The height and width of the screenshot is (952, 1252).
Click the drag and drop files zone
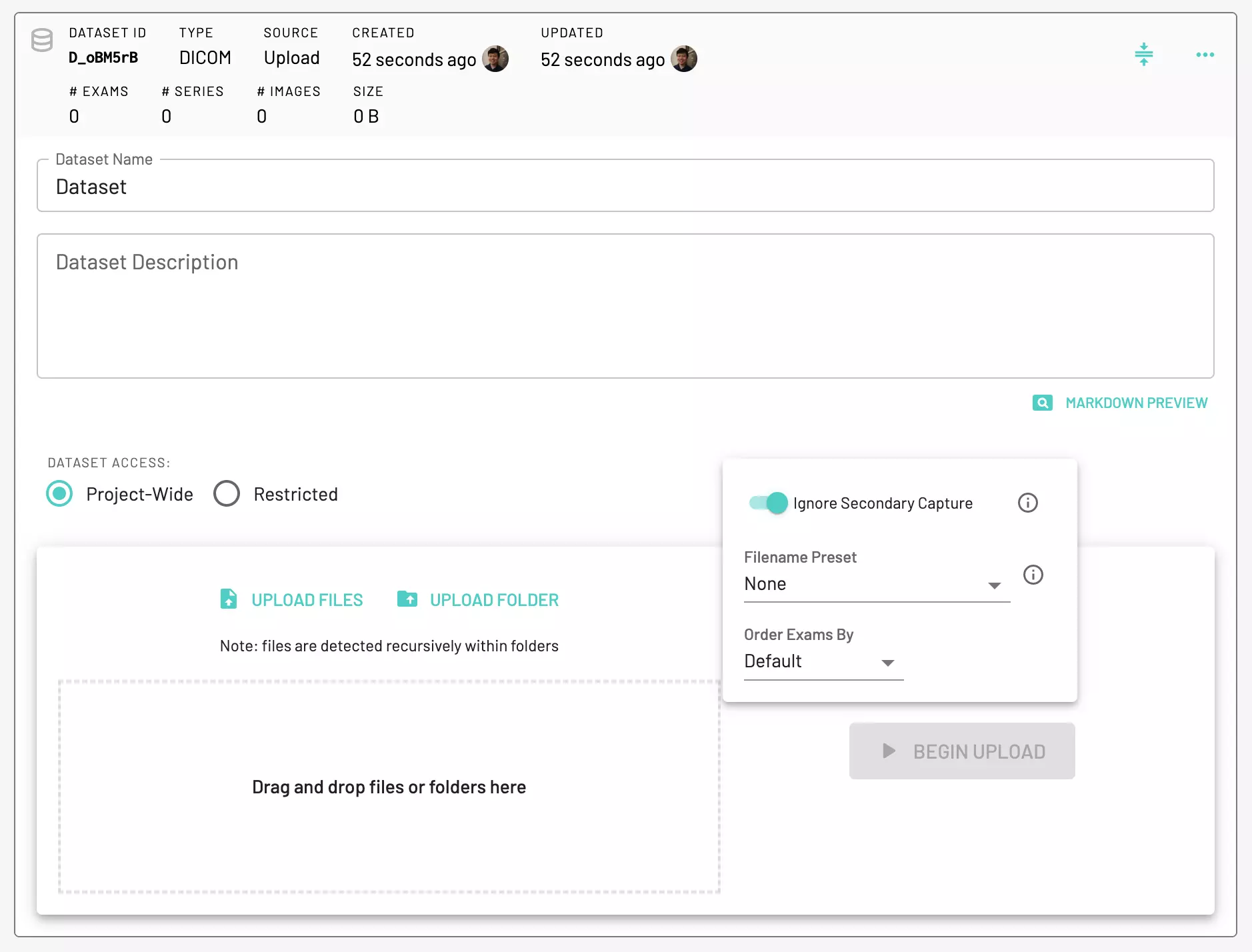click(389, 787)
